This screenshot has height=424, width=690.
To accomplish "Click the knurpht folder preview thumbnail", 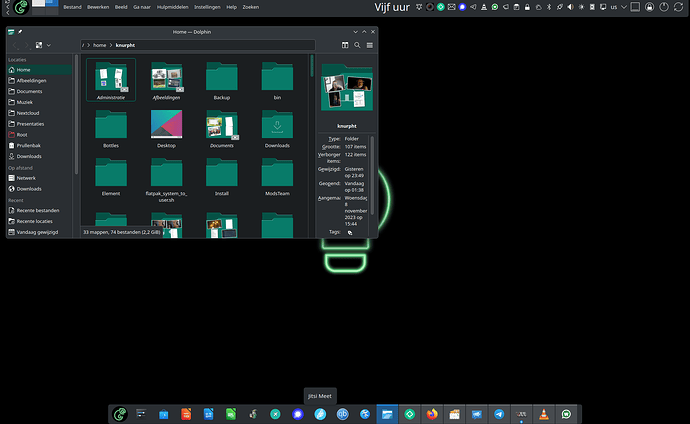I will [x=347, y=88].
